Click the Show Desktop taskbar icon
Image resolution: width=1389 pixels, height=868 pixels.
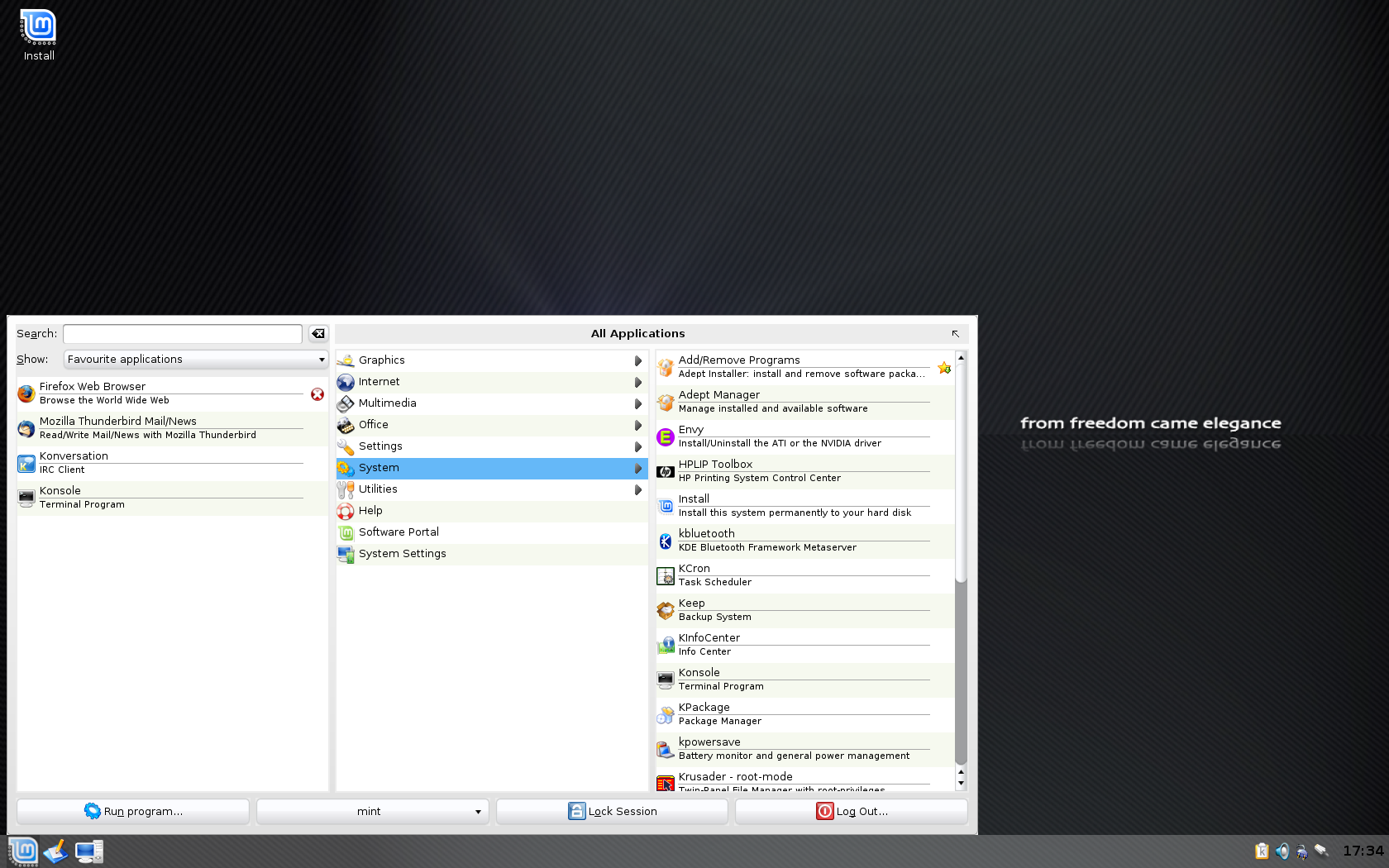click(x=56, y=851)
